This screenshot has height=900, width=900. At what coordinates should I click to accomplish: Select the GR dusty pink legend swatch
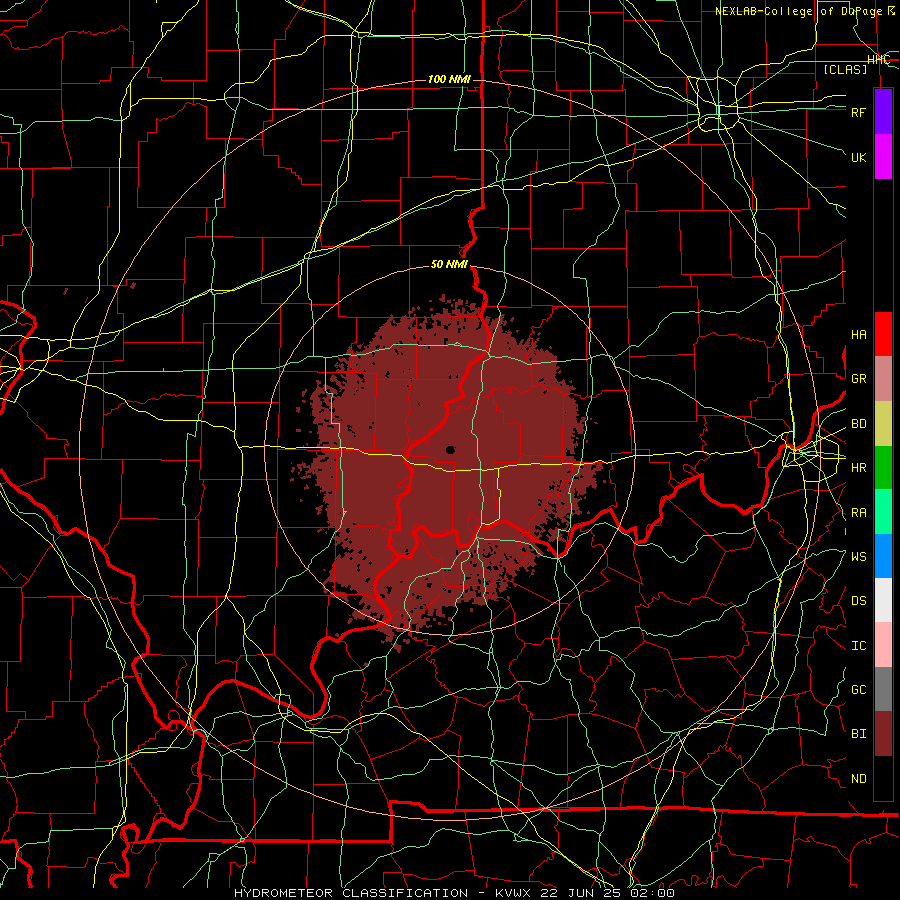pyautogui.click(x=883, y=378)
